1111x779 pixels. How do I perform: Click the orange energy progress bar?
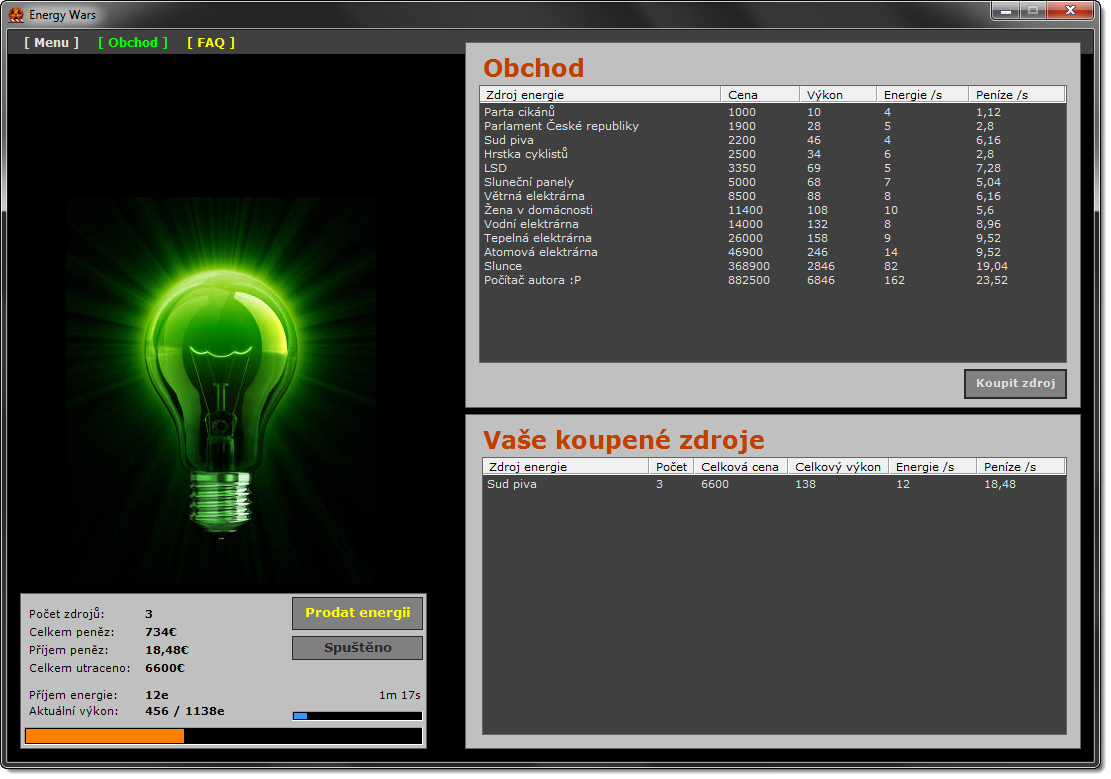223,736
